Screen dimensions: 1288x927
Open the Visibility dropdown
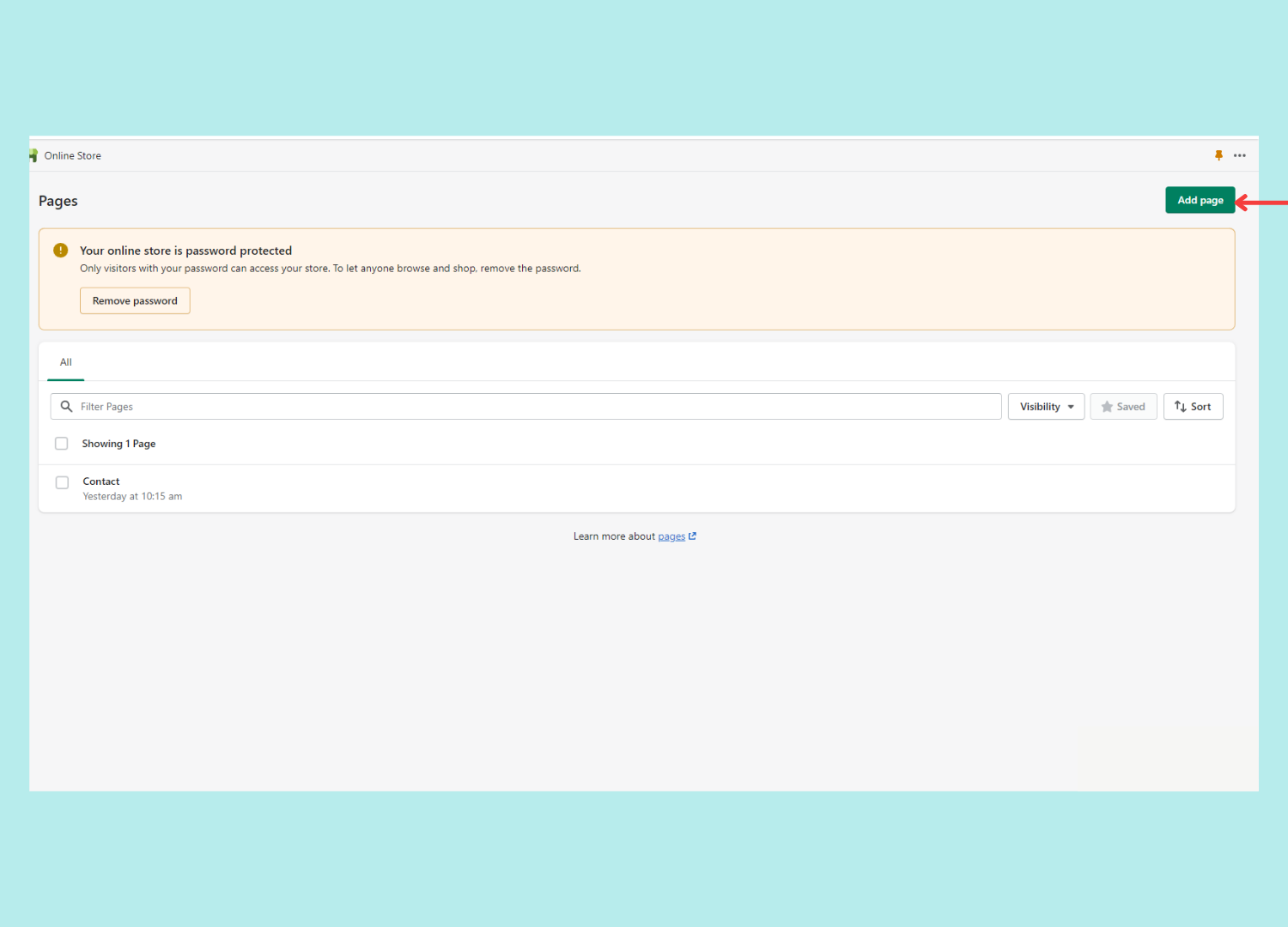[x=1046, y=407]
